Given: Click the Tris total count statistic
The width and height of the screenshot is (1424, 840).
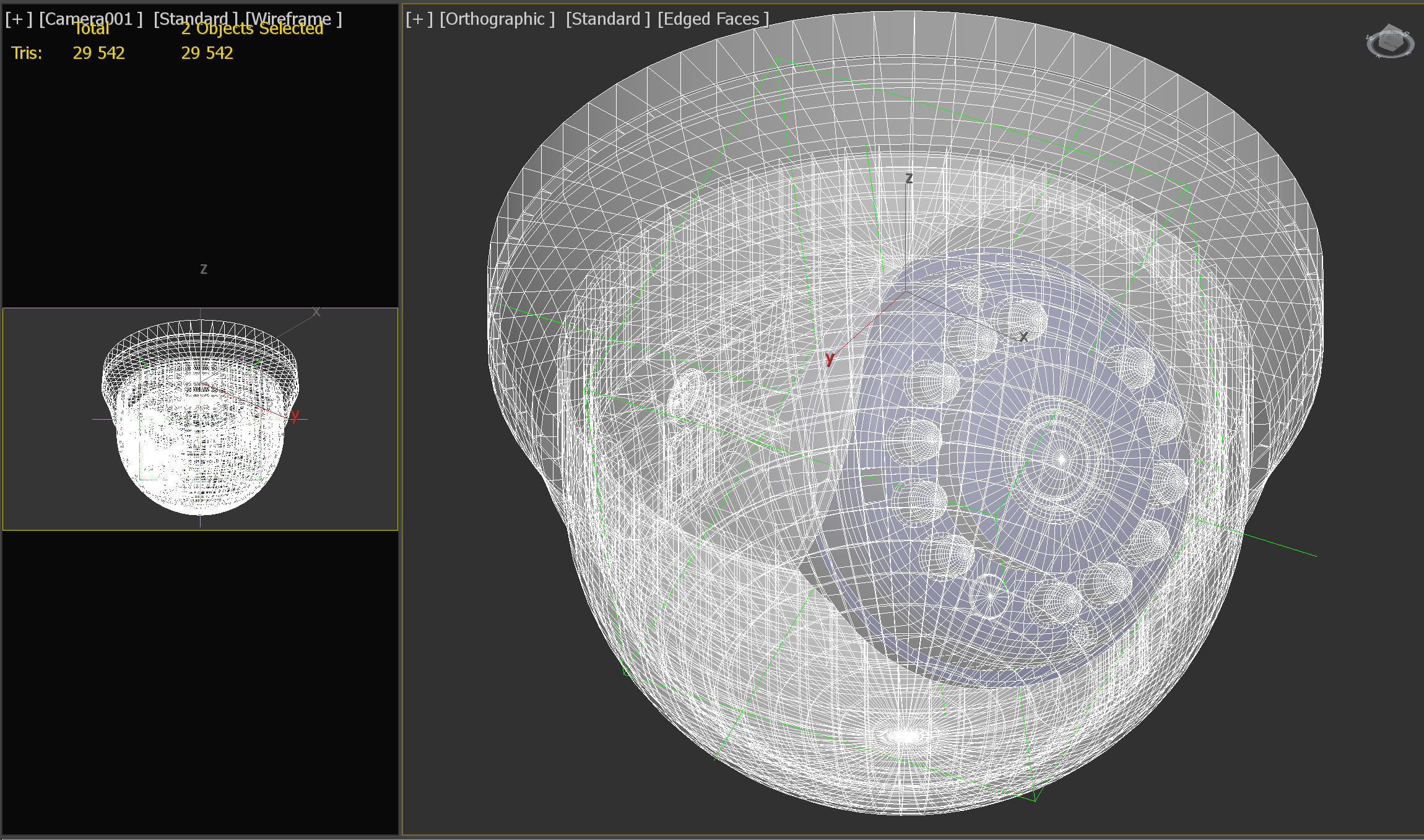Looking at the screenshot, I should [x=98, y=53].
